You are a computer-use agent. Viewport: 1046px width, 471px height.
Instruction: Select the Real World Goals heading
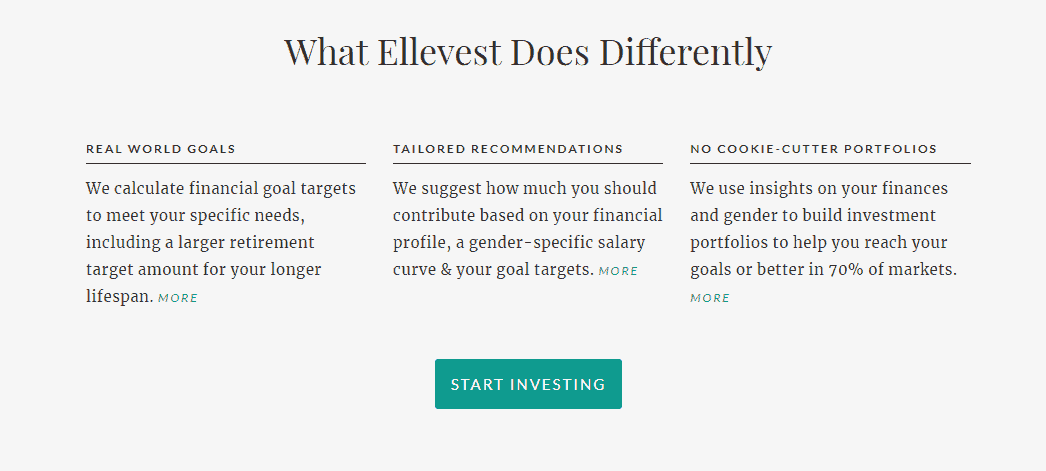[161, 149]
